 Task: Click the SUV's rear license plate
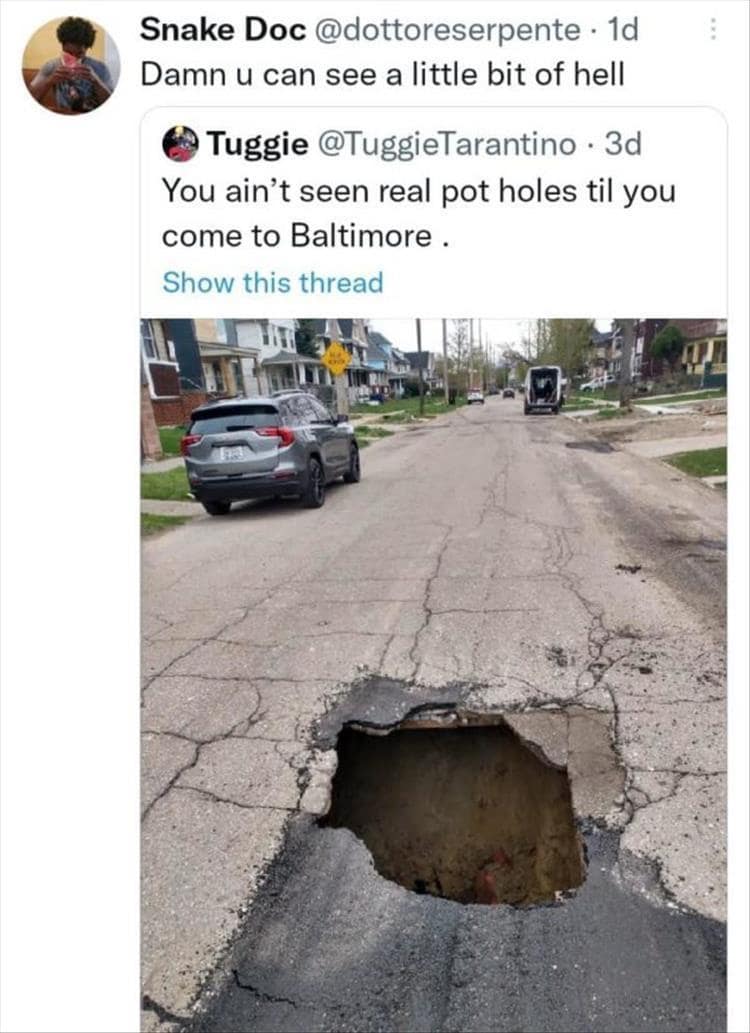coord(232,453)
